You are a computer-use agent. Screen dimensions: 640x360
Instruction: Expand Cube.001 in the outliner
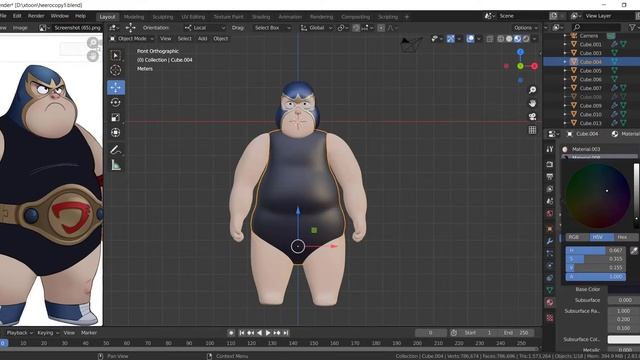click(565, 44)
